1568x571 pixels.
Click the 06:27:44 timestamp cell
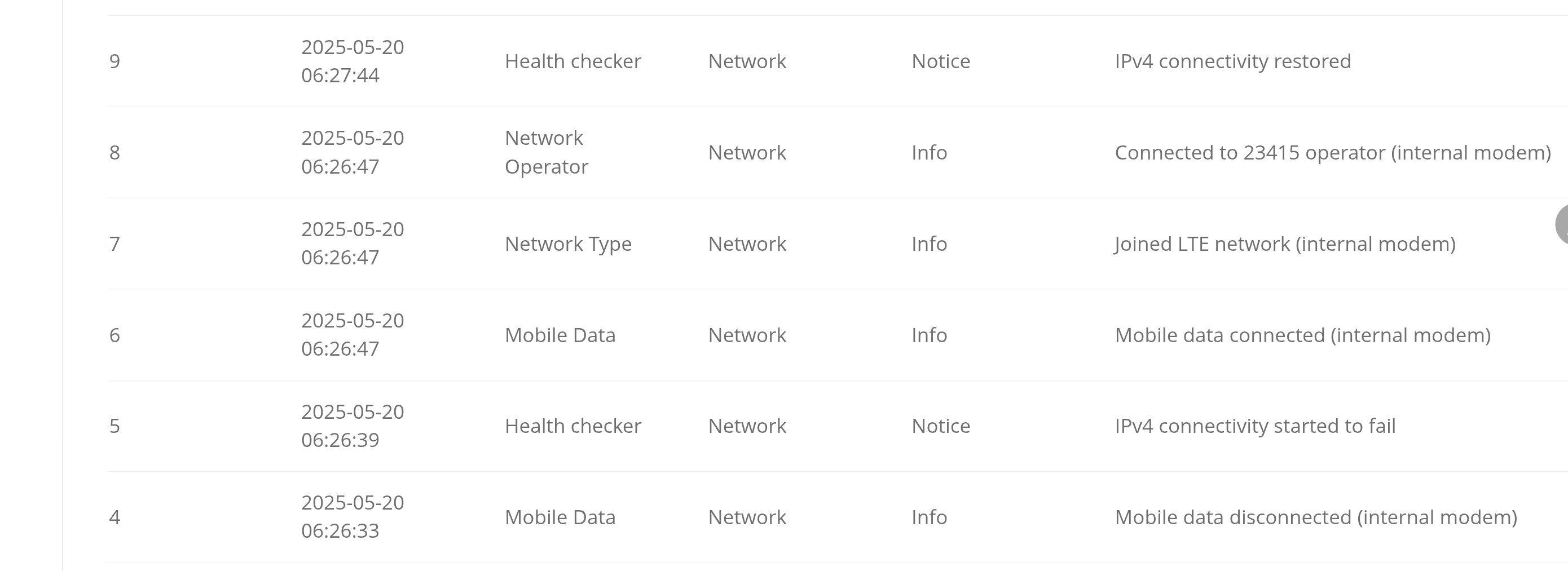click(x=353, y=61)
